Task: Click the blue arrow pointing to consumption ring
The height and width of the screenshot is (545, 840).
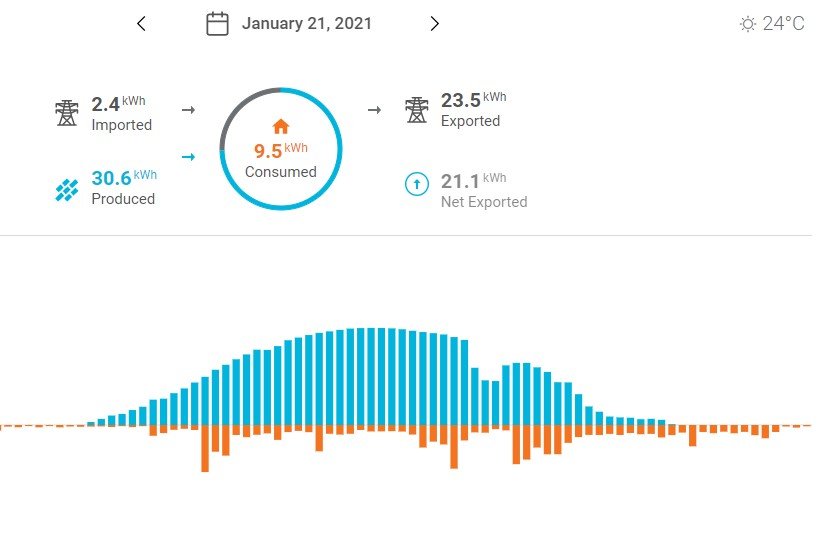Action: (x=188, y=157)
